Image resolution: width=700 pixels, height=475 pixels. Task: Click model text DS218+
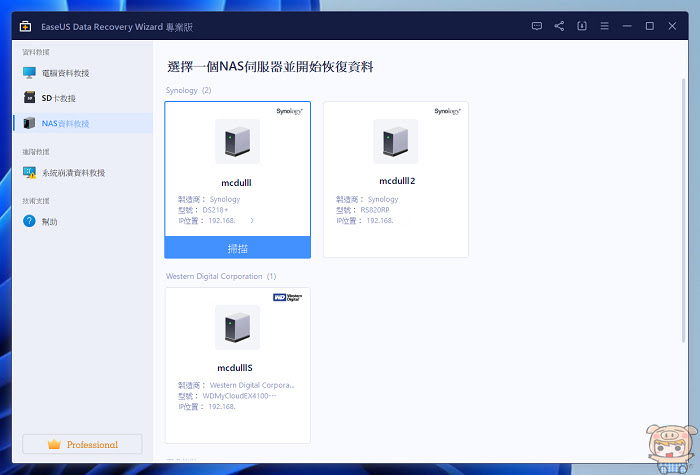(215, 210)
